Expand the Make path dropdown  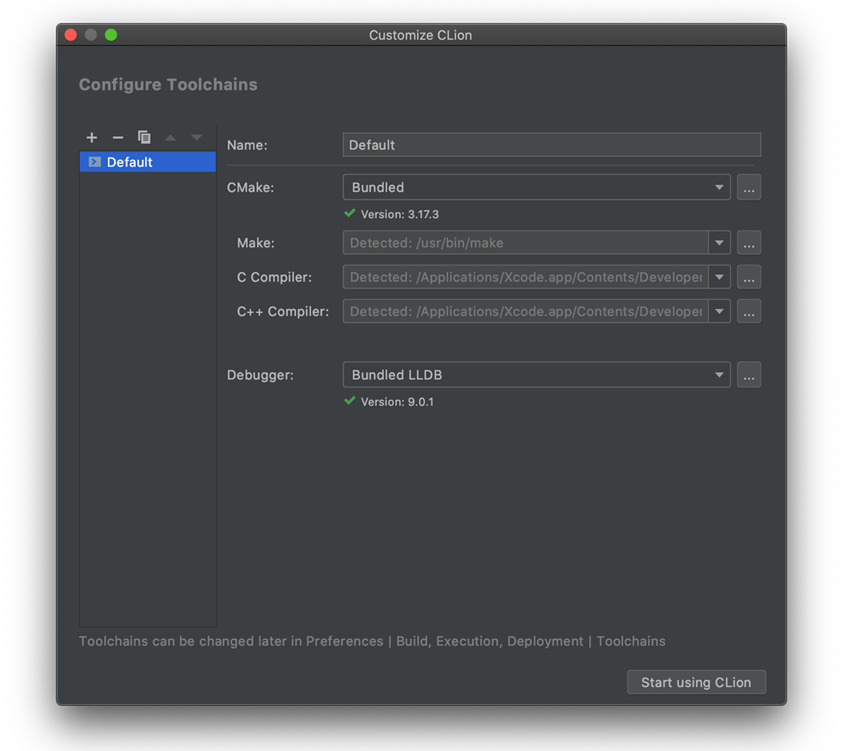pos(719,243)
